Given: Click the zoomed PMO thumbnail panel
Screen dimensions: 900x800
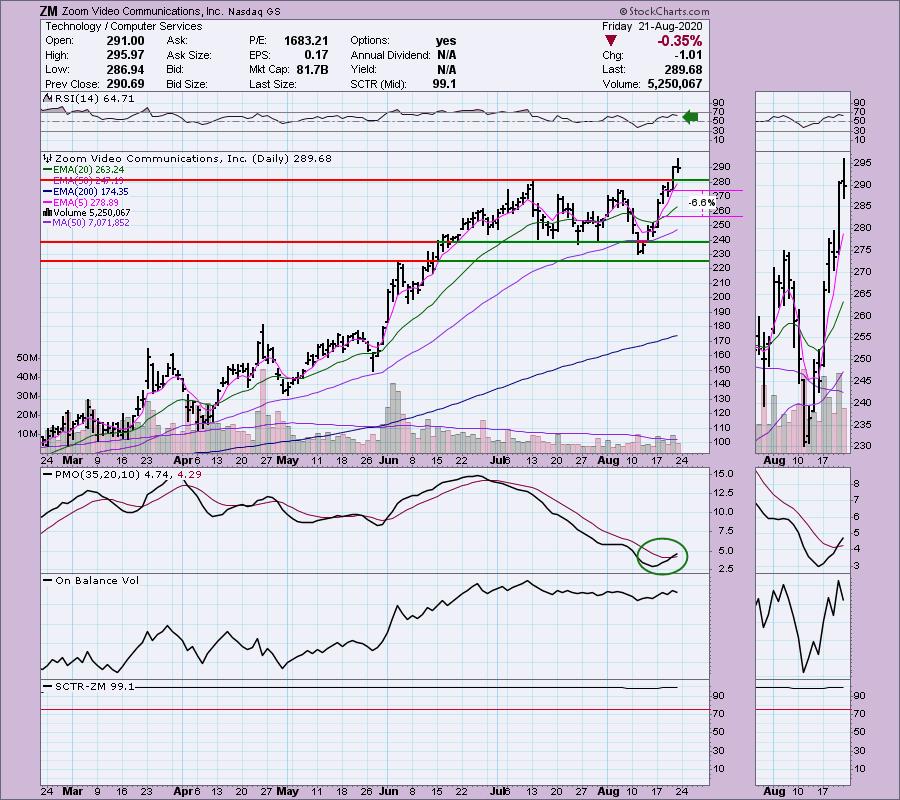Looking at the screenshot, I should (802, 519).
